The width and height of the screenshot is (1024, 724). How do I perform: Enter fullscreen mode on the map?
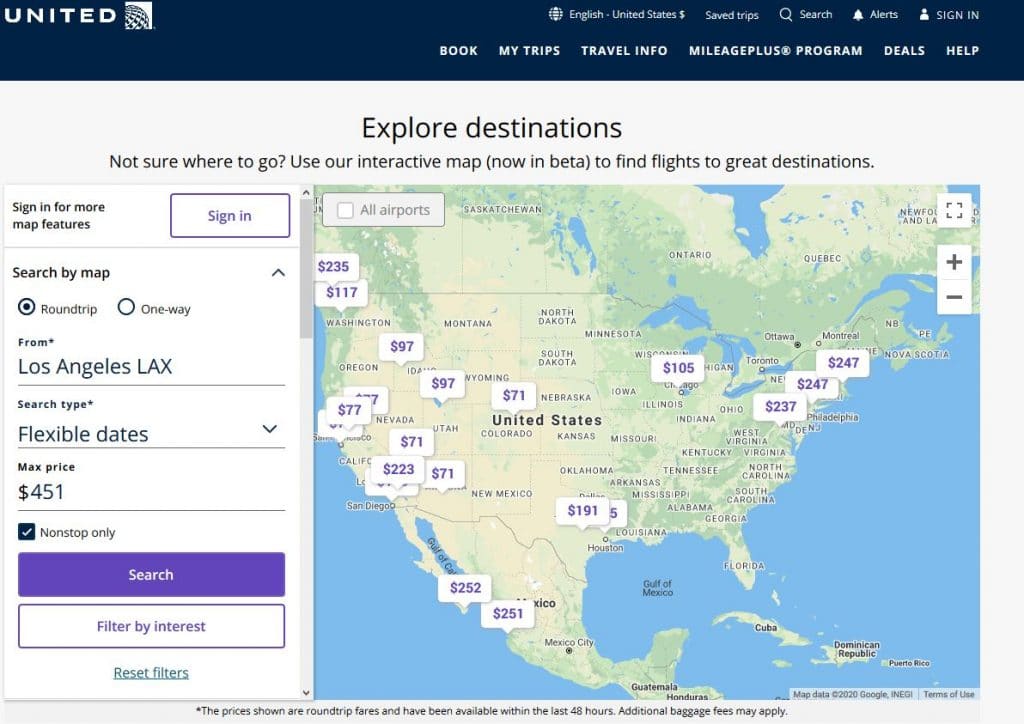(954, 210)
